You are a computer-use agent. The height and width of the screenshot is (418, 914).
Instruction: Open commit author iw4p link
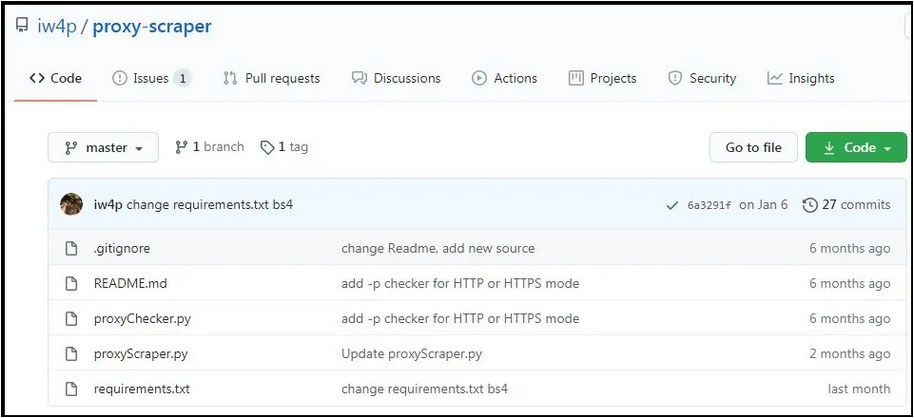point(108,205)
